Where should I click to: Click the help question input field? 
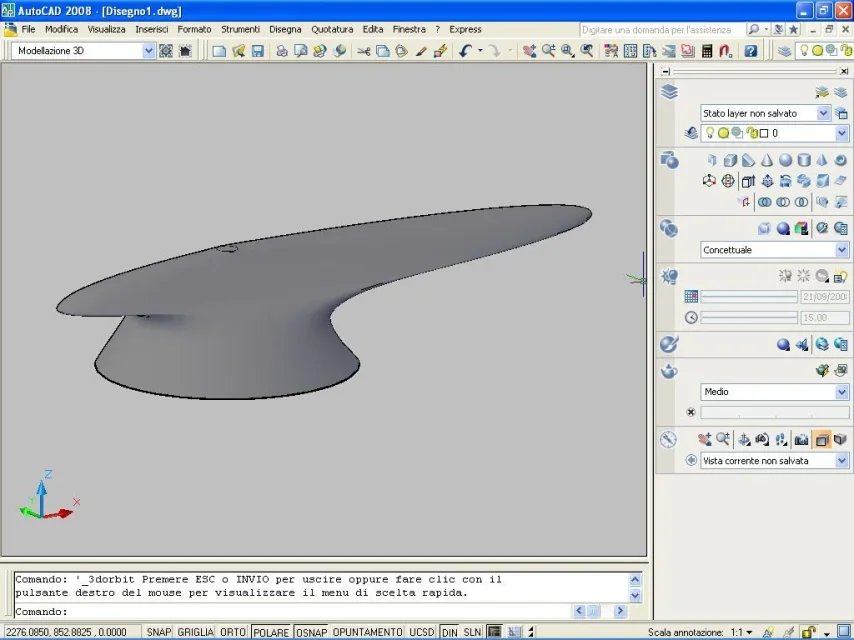[x=661, y=29]
